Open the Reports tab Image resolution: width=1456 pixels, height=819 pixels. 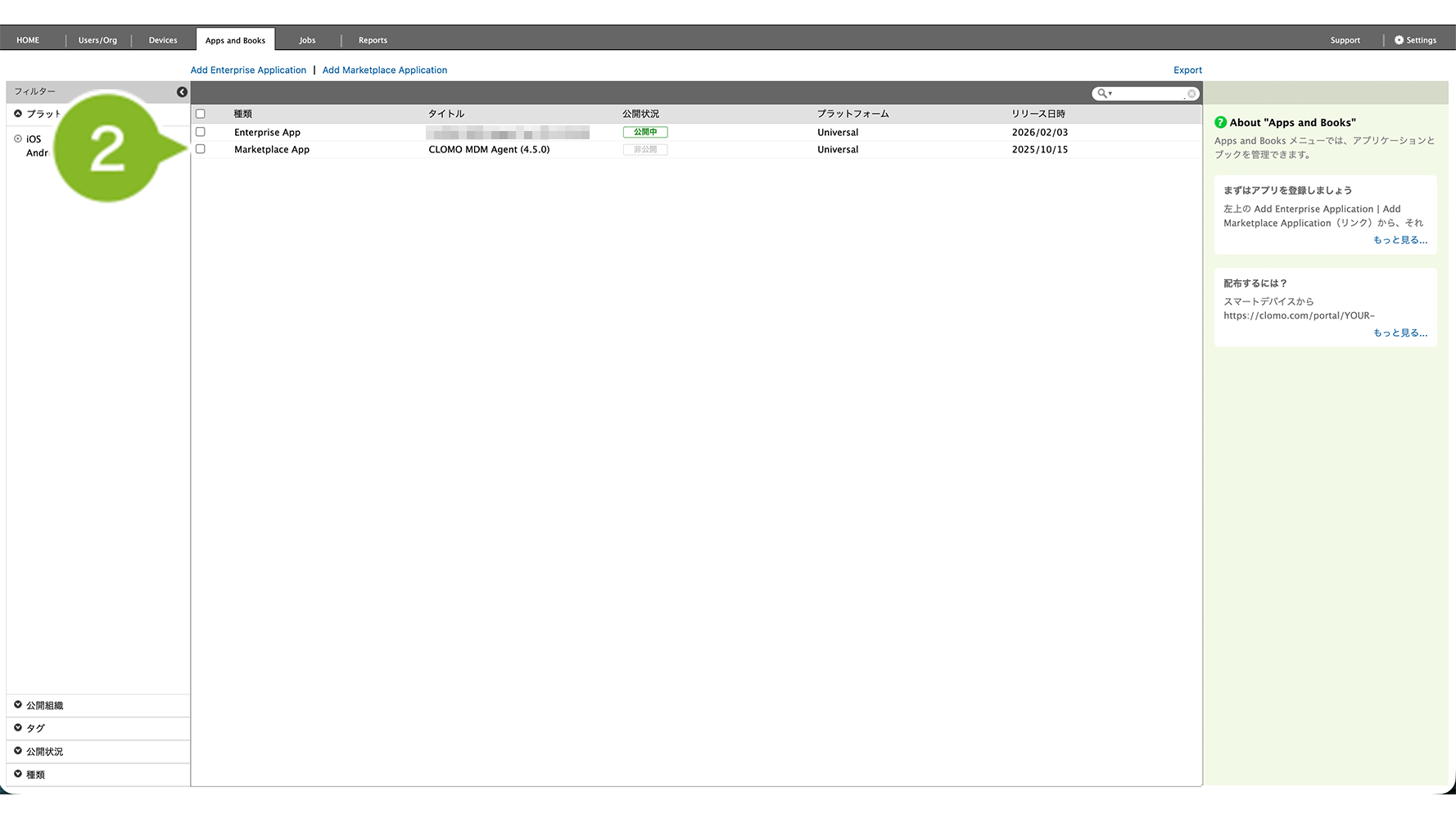[373, 40]
